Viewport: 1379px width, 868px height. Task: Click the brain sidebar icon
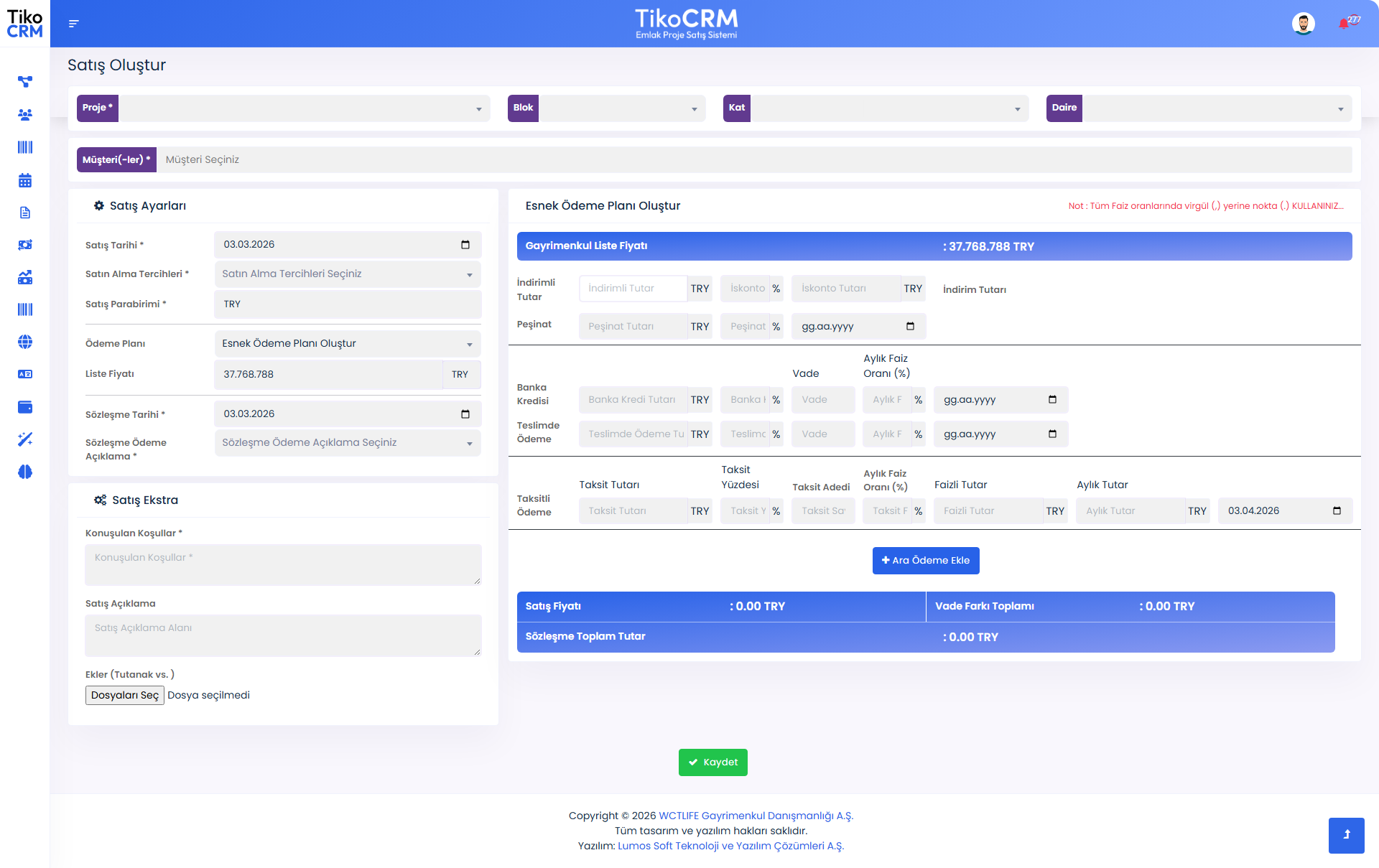[25, 472]
